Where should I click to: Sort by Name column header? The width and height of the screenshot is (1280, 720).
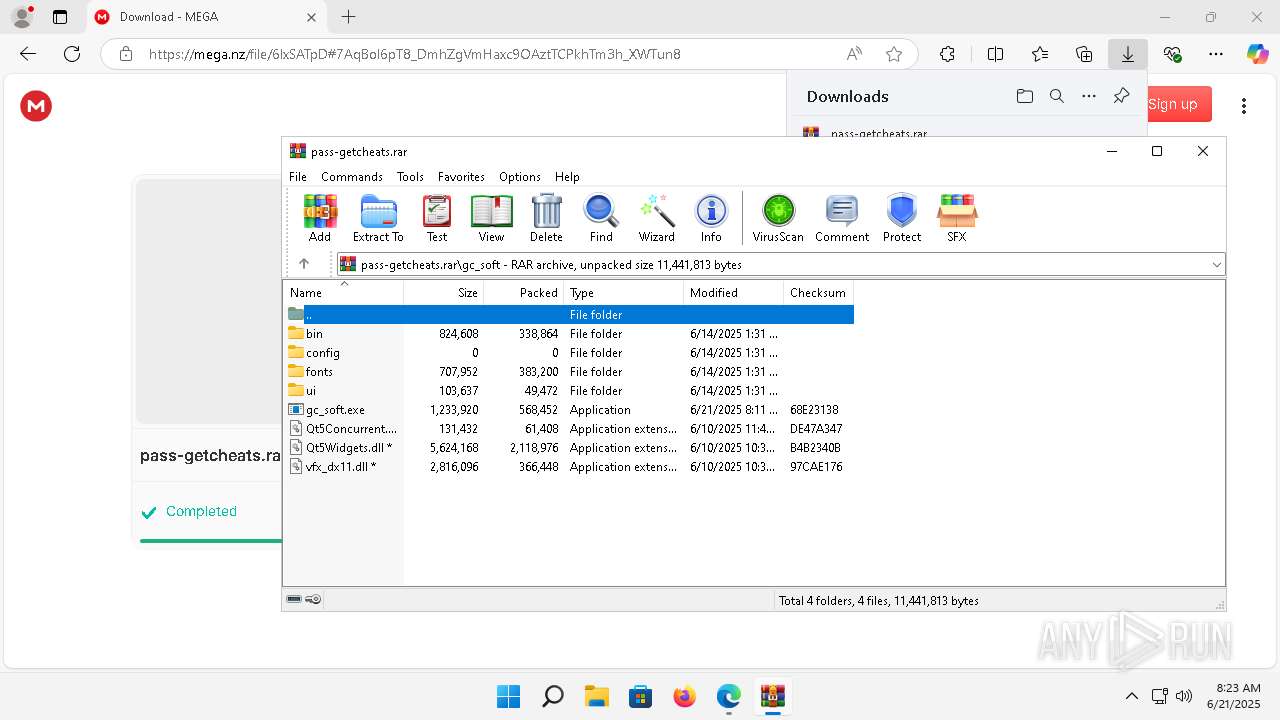tap(344, 293)
